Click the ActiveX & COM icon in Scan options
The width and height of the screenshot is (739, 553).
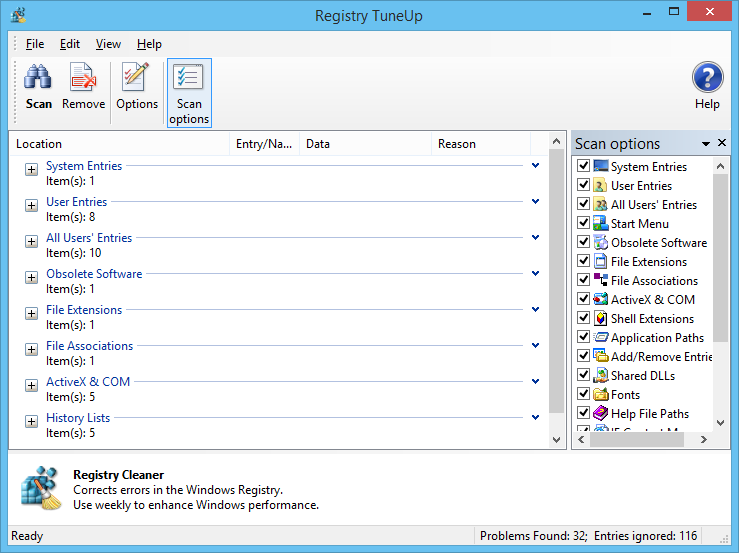pos(600,299)
